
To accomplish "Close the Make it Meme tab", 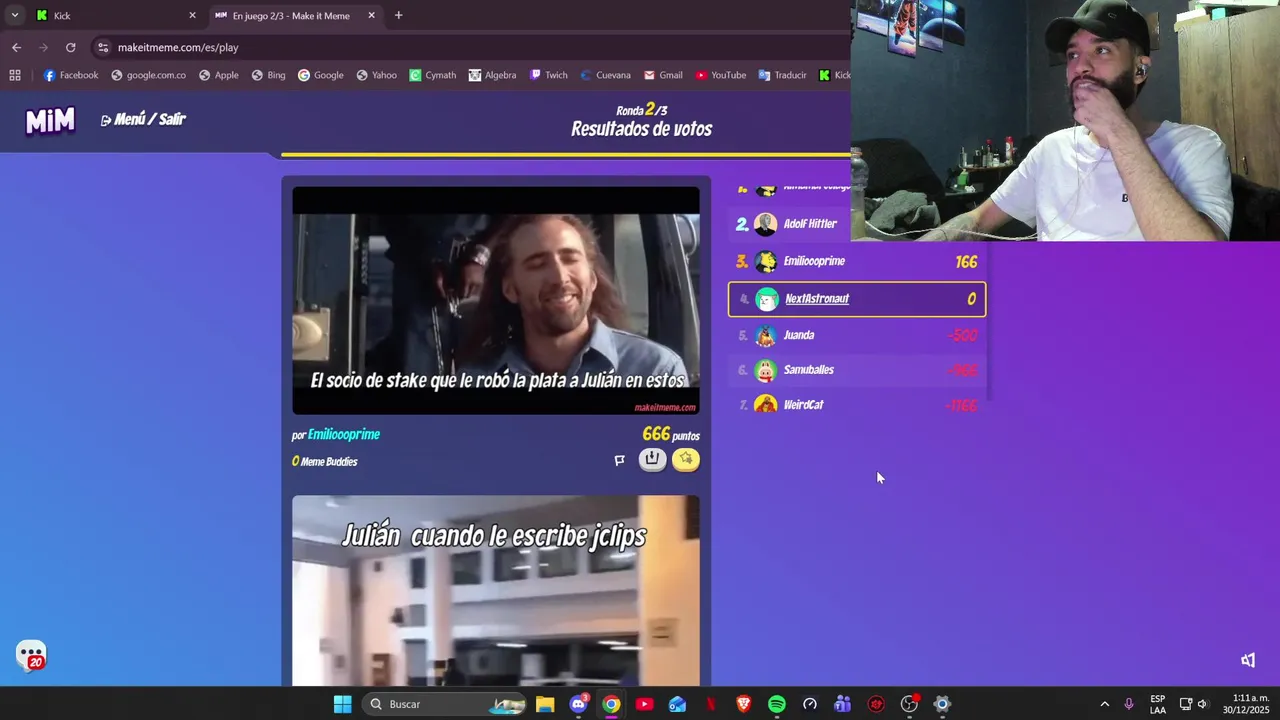I will [371, 16].
